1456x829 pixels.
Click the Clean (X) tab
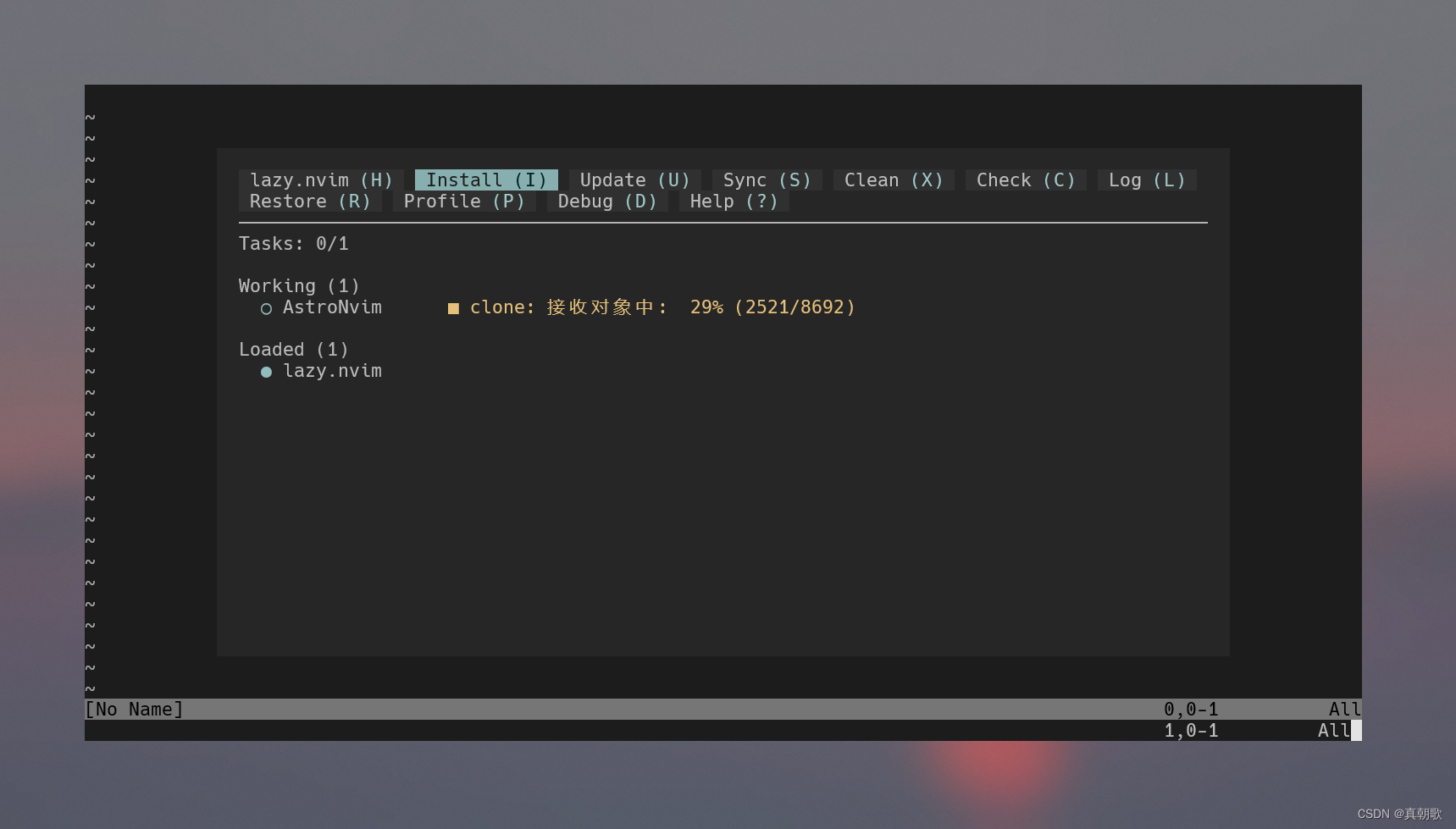894,180
